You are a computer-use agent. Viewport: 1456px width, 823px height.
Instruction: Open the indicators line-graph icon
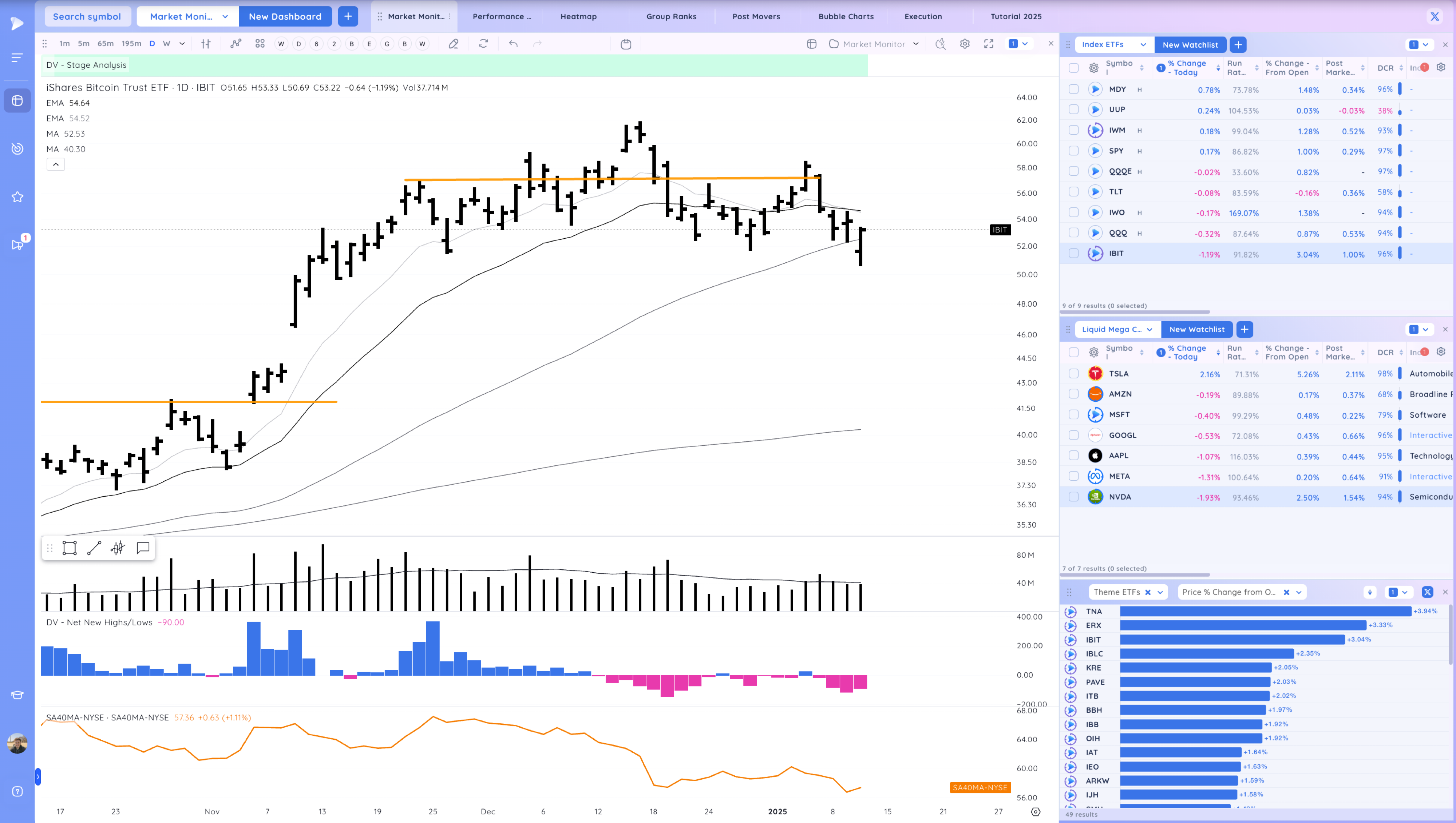coord(236,44)
